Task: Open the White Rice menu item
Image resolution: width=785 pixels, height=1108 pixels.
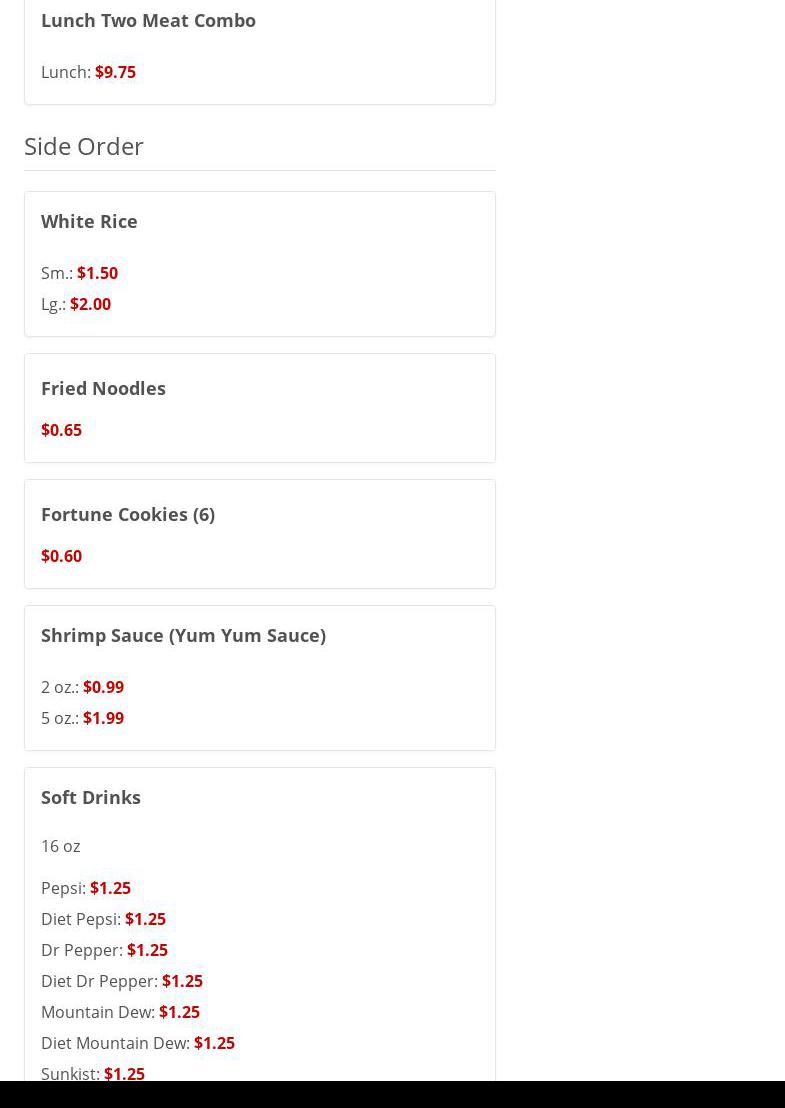Action: click(x=89, y=221)
